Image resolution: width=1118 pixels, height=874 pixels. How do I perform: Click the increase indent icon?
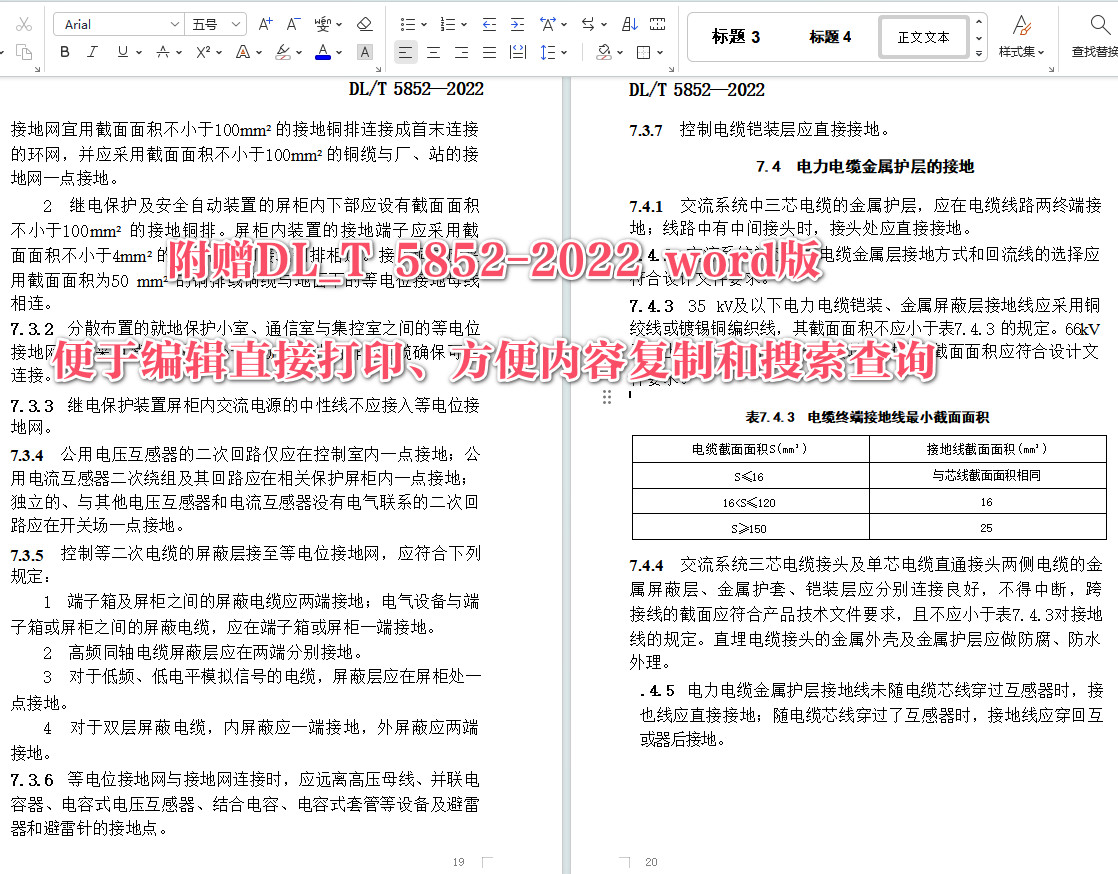pyautogui.click(x=516, y=24)
